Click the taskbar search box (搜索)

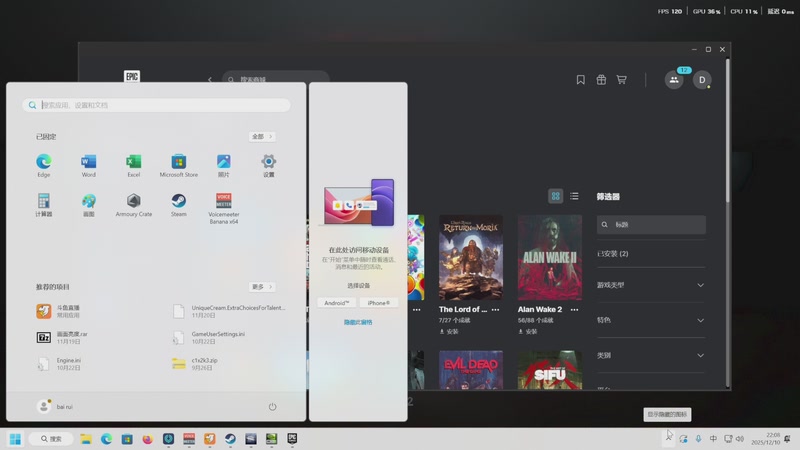click(x=51, y=439)
